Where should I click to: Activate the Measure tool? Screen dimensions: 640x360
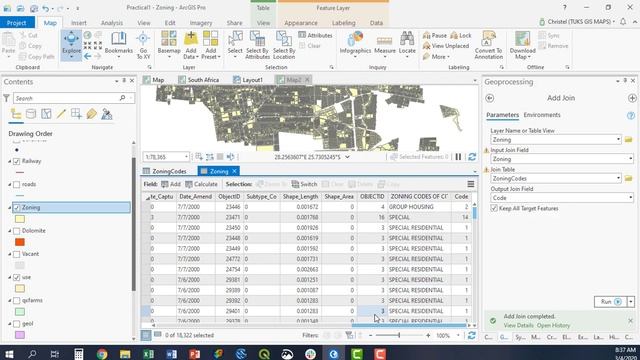coord(384,44)
